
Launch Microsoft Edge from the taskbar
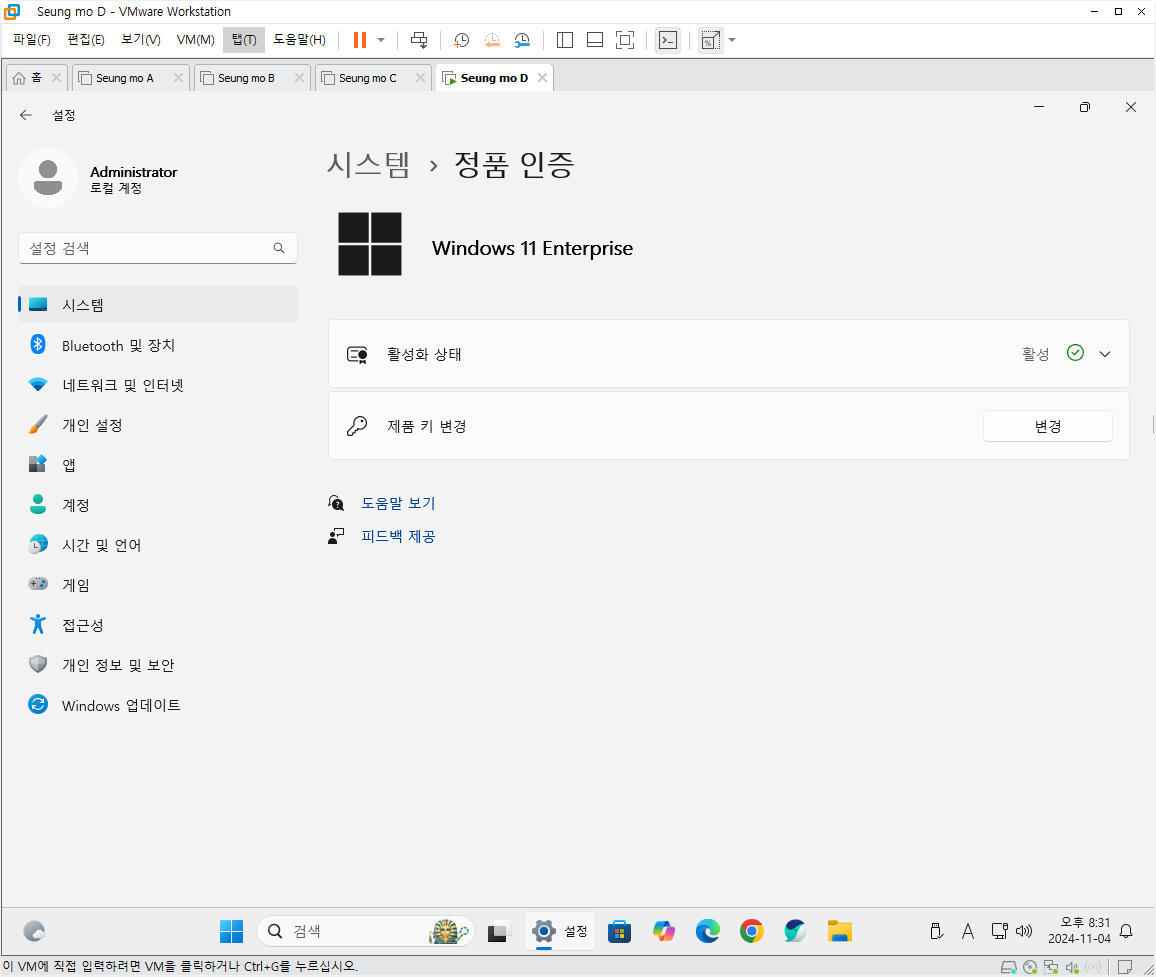tap(708, 931)
